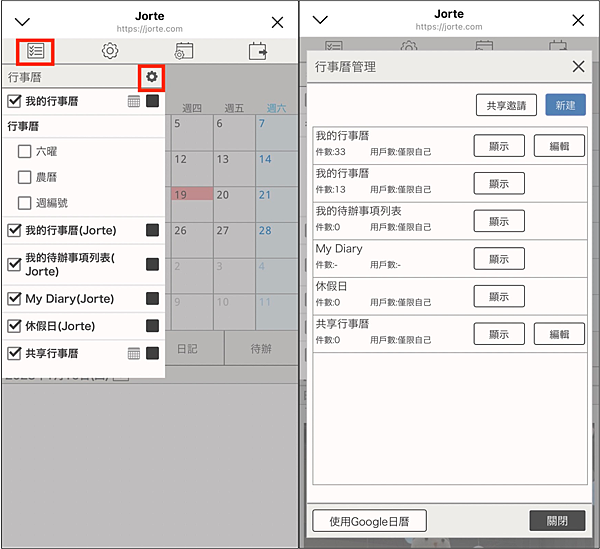Select date 13 on calendar

(234, 169)
